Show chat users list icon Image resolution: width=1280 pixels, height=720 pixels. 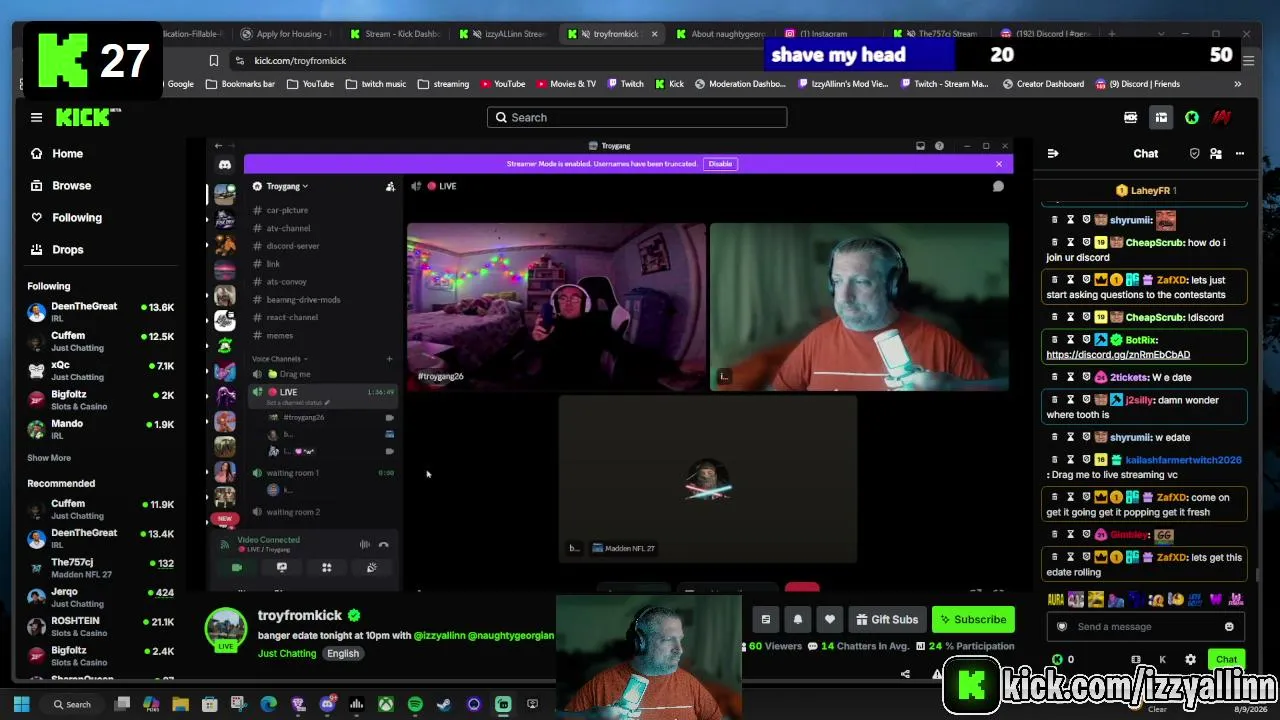pos(1216,153)
